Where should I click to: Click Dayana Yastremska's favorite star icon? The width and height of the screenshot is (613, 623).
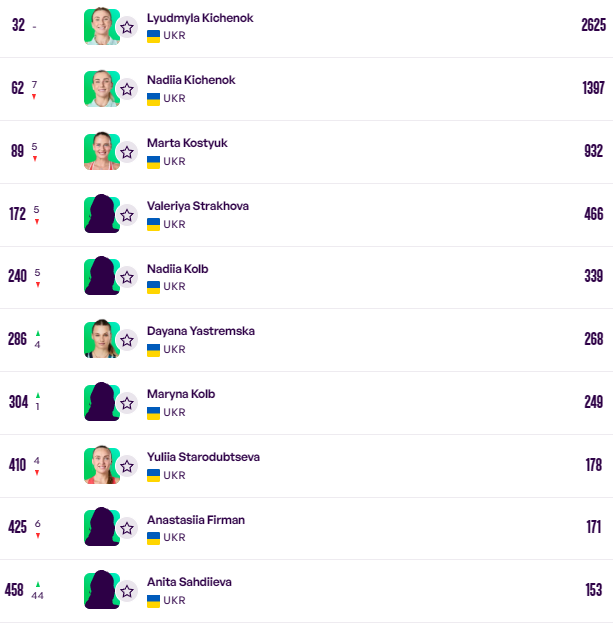pos(127,340)
